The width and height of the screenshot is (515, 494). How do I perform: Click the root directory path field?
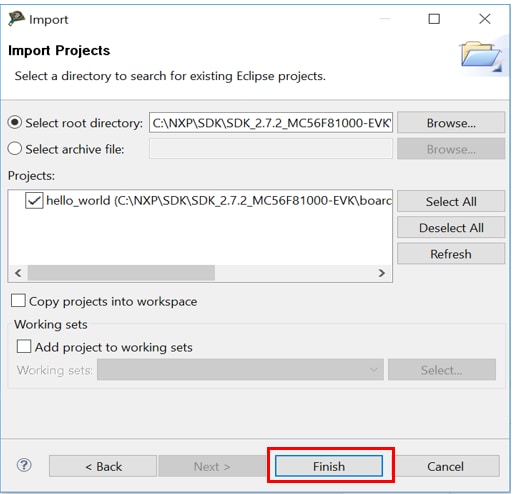point(271,123)
